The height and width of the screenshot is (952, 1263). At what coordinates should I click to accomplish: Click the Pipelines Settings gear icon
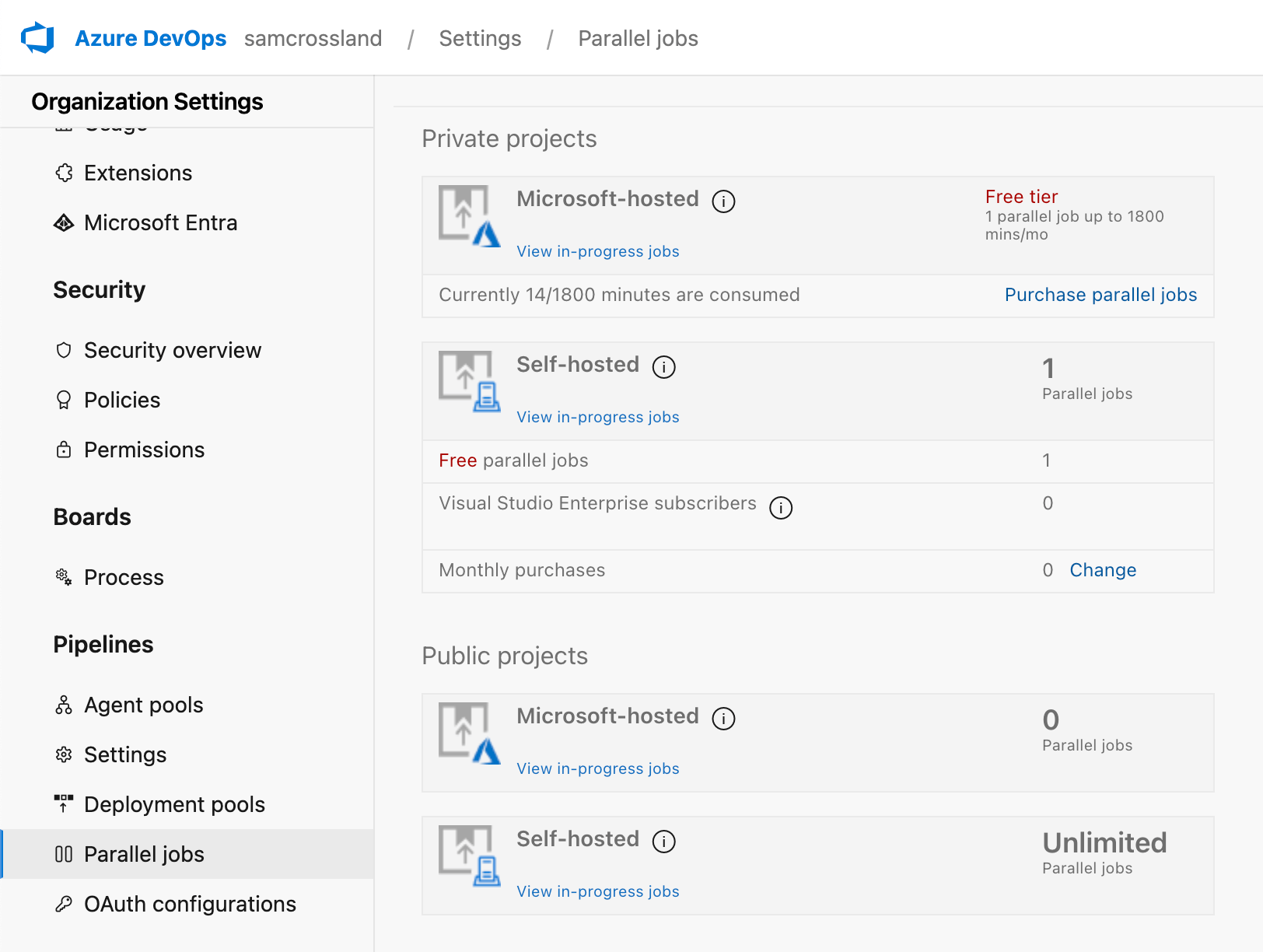point(64,754)
